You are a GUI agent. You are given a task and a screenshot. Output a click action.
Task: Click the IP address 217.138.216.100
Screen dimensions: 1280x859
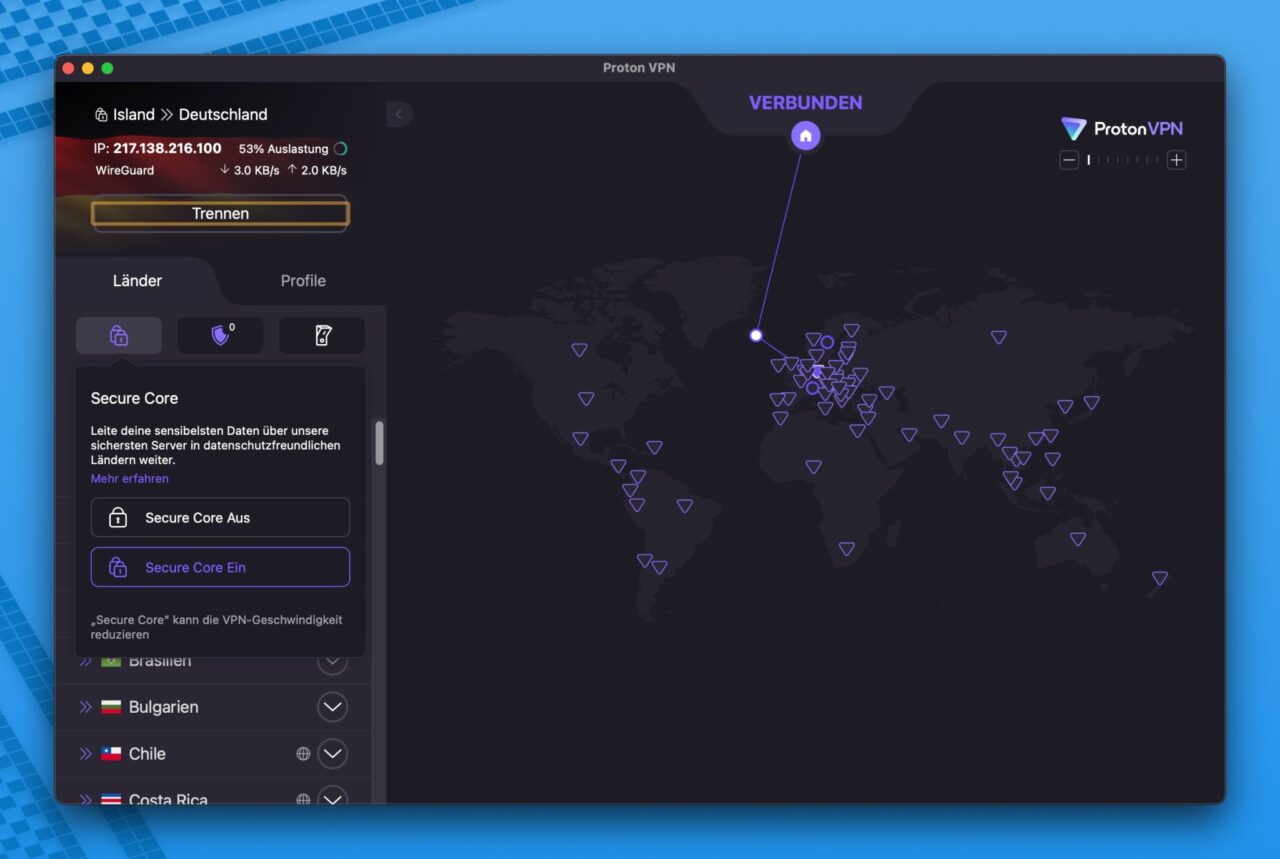tap(167, 148)
